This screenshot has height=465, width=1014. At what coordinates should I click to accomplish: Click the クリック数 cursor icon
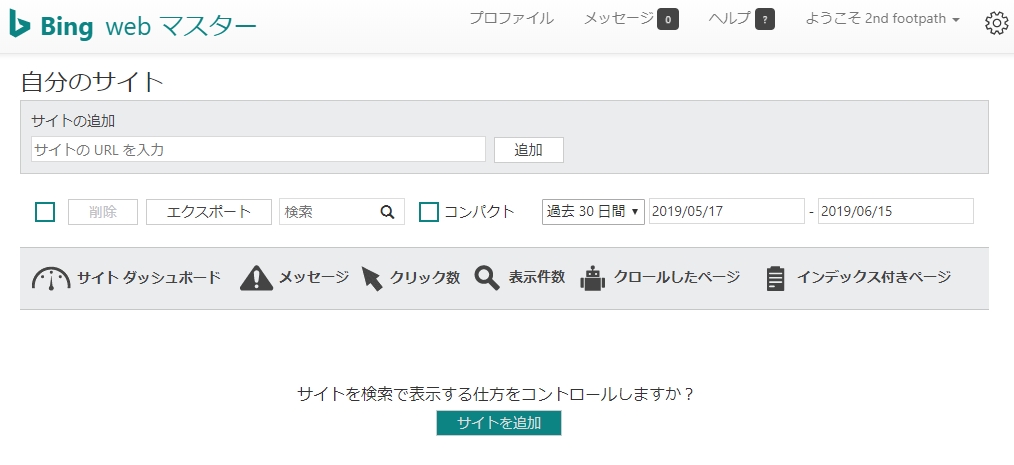click(x=372, y=279)
